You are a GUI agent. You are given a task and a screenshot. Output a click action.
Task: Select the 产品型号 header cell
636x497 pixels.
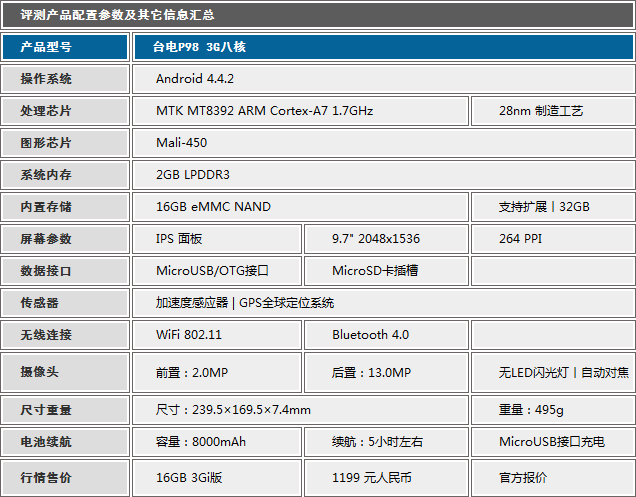click(65, 47)
